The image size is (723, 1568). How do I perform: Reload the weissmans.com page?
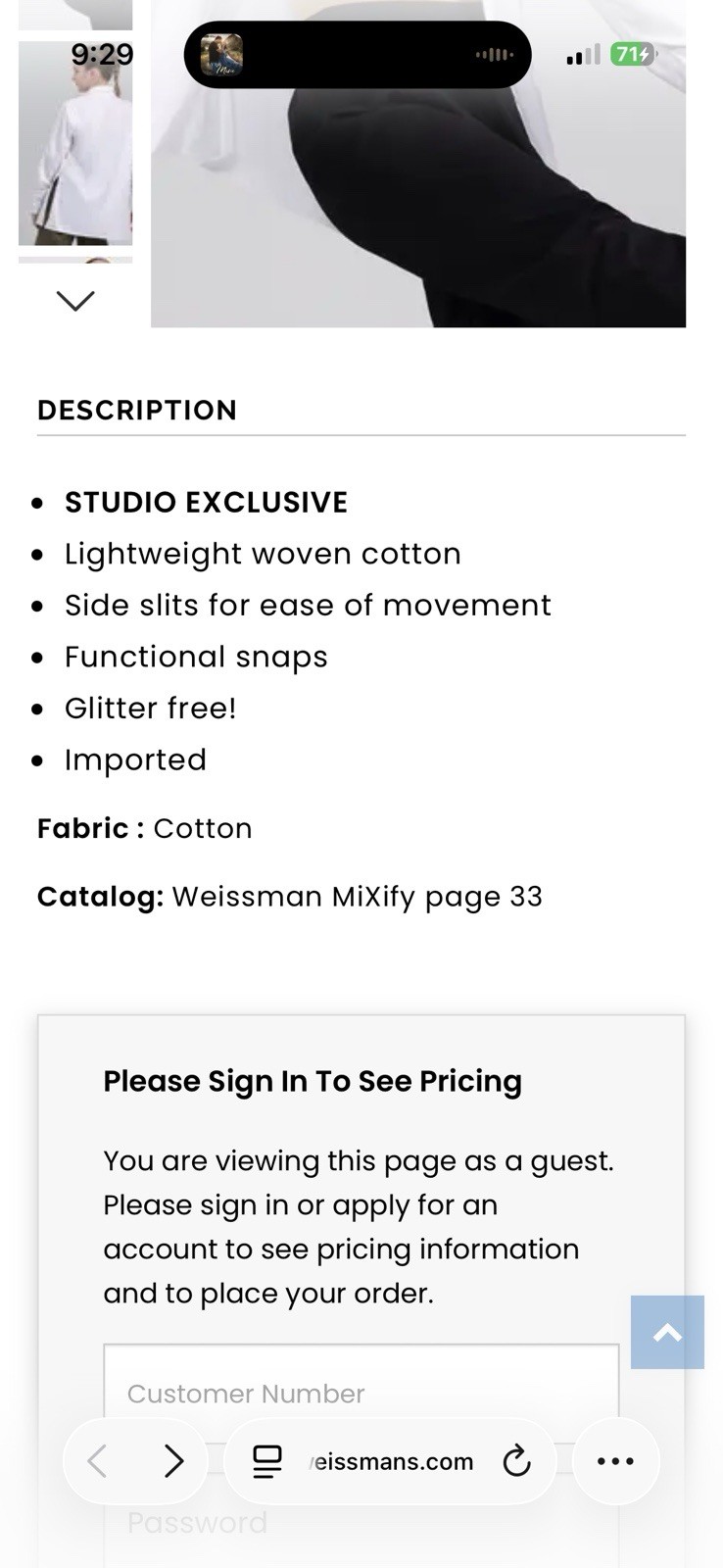pos(516,1461)
